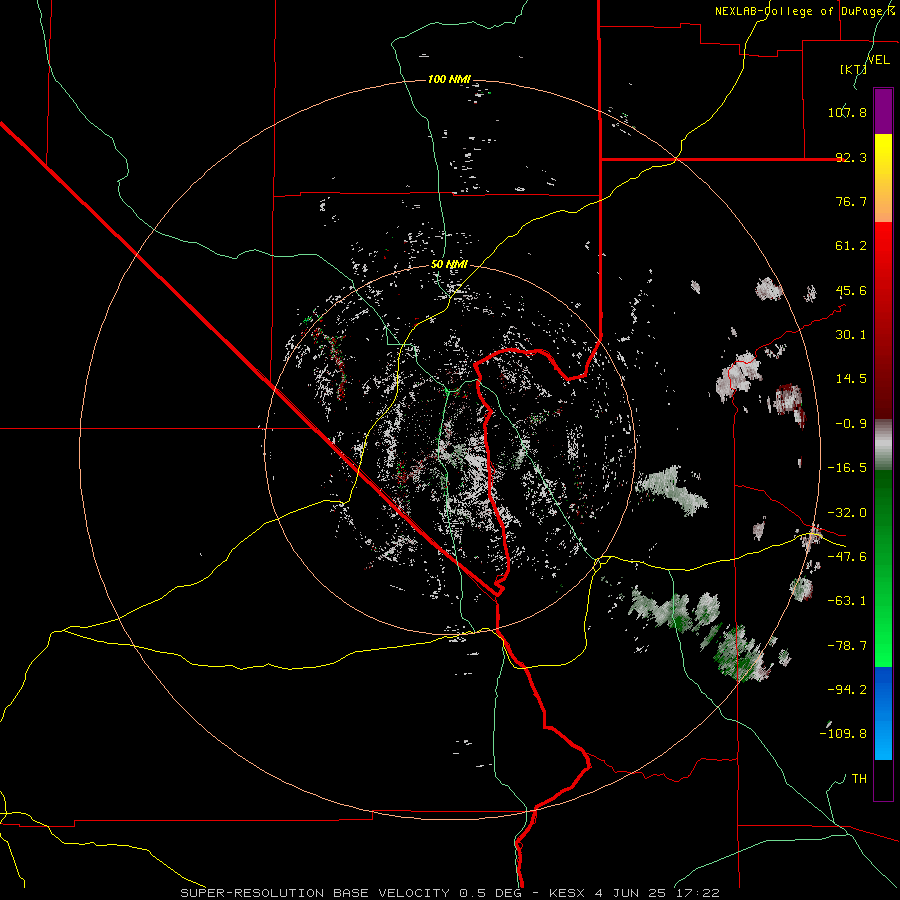Pick the yellow-orange segment of the color bar
The width and height of the screenshot is (900, 900).
point(883,178)
